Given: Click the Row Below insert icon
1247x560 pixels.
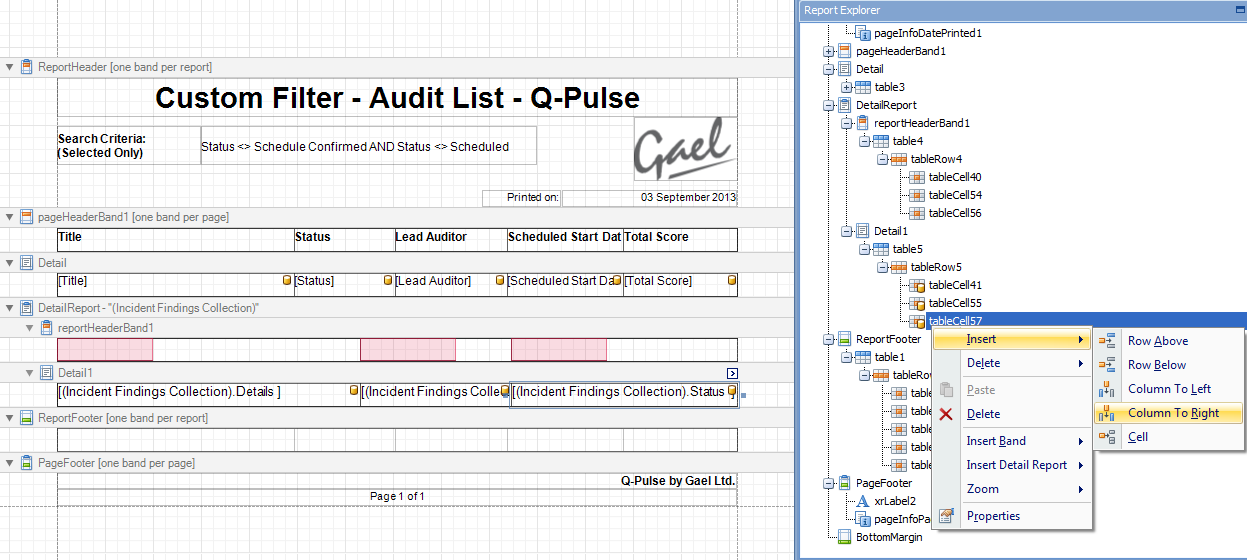Looking at the screenshot, I should tap(1107, 365).
